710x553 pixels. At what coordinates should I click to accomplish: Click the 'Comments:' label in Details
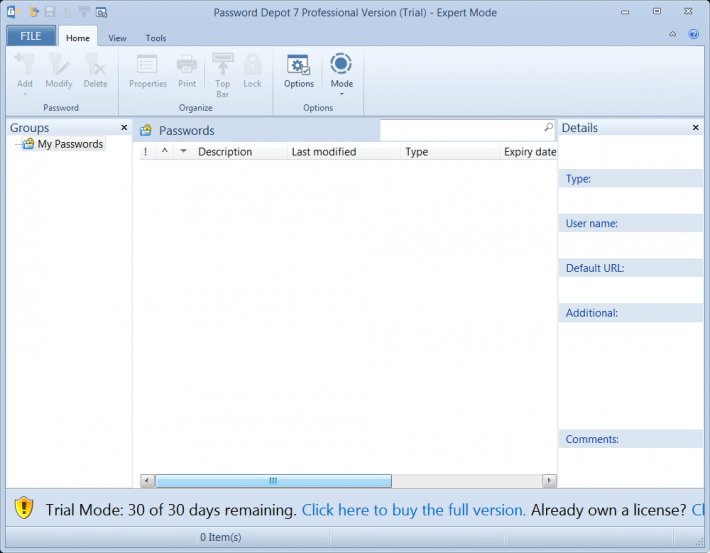(592, 439)
